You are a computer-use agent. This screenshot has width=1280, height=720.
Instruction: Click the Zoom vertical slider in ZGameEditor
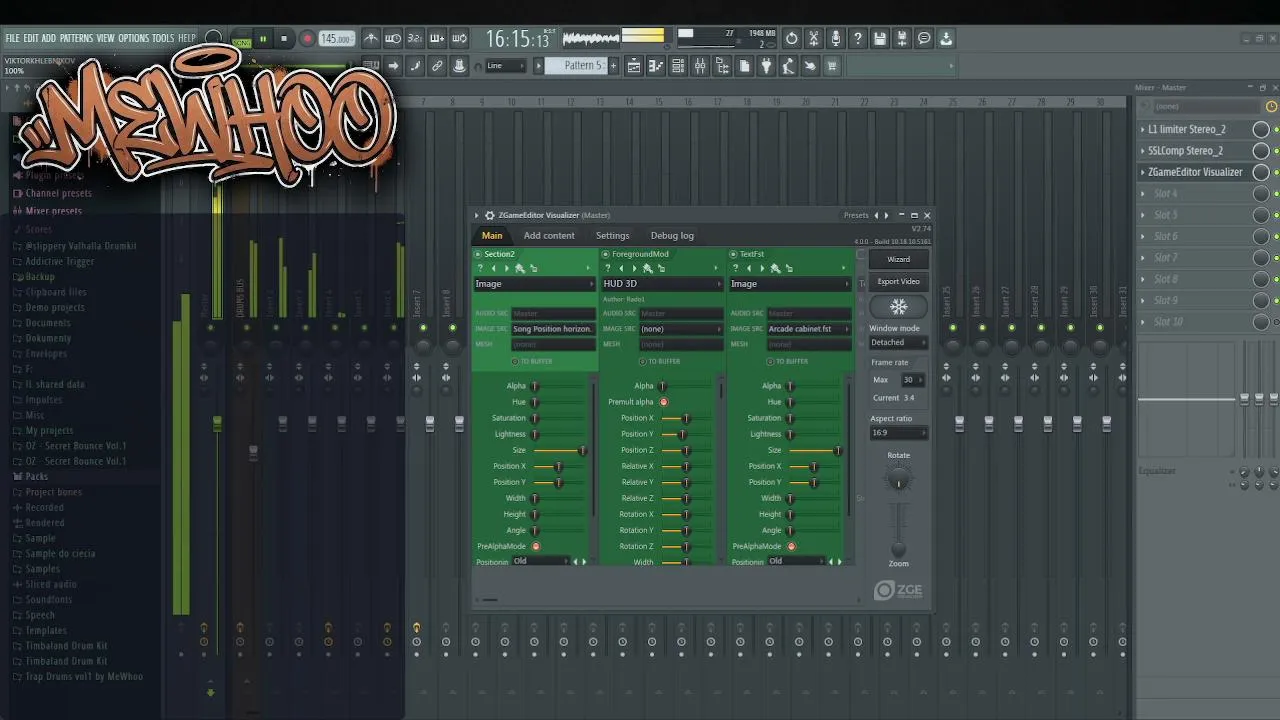pyautogui.click(x=898, y=531)
